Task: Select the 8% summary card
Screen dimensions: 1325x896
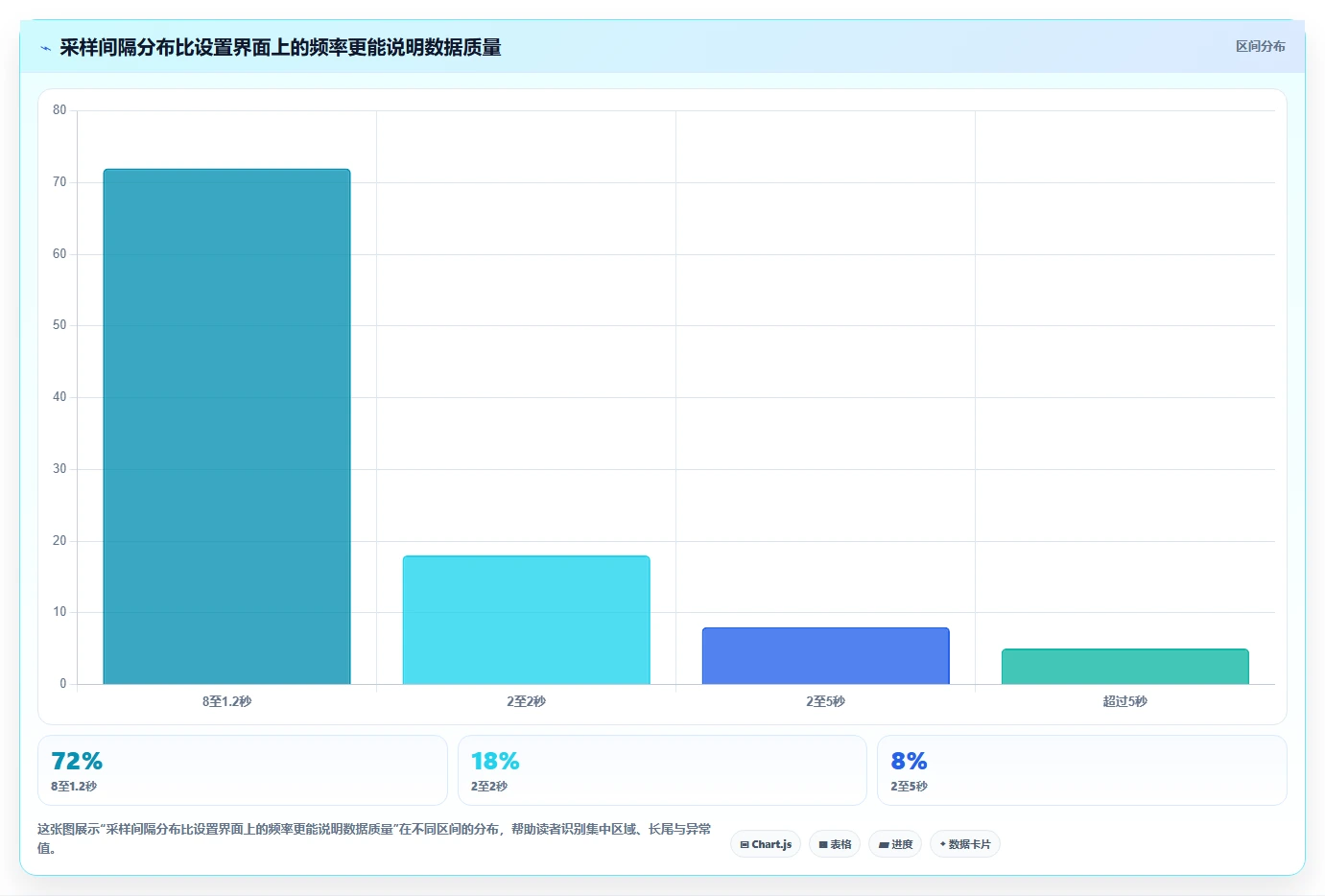Action: (x=1082, y=770)
